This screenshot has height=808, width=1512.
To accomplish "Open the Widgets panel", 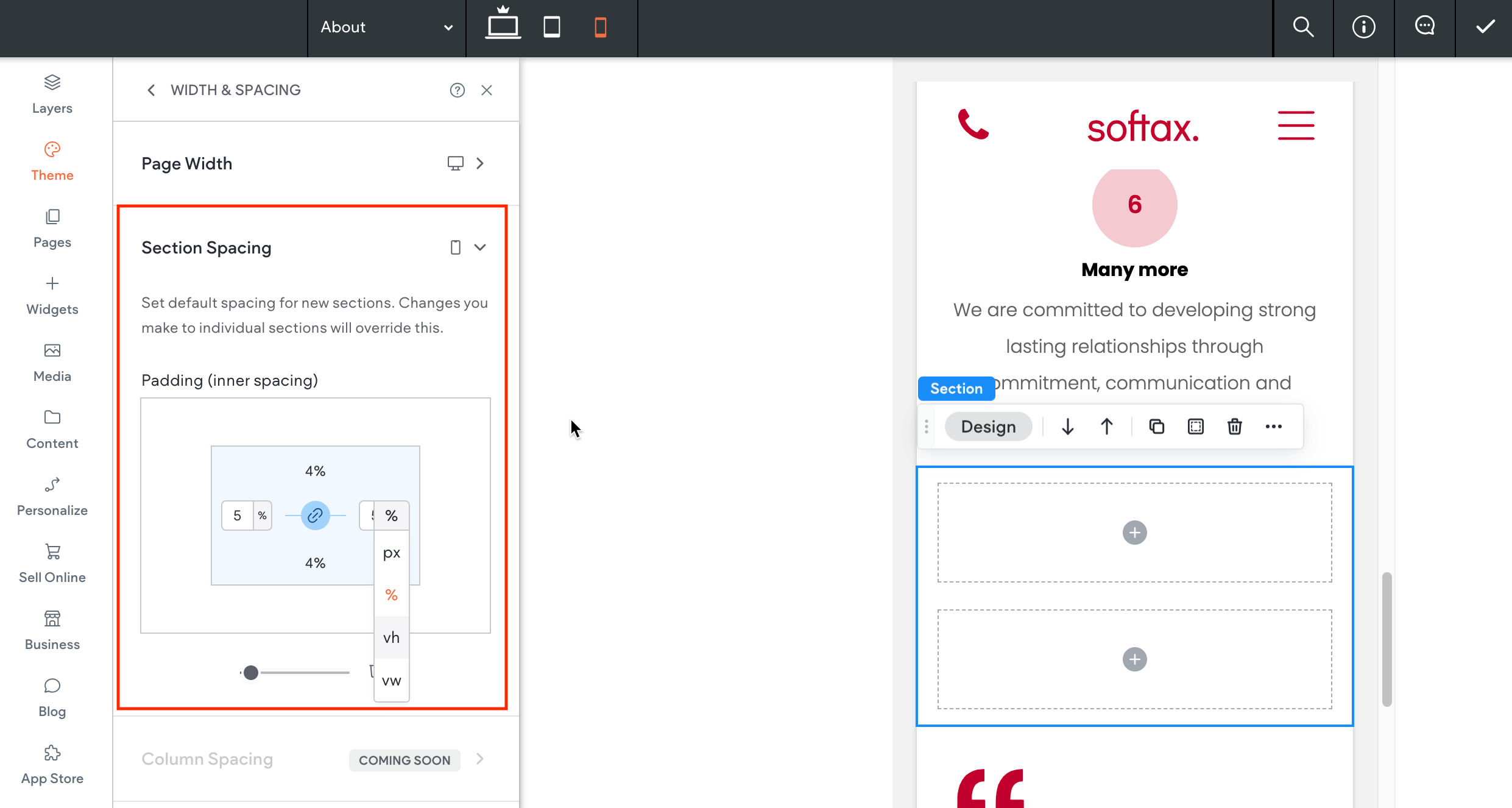I will pyautogui.click(x=52, y=294).
